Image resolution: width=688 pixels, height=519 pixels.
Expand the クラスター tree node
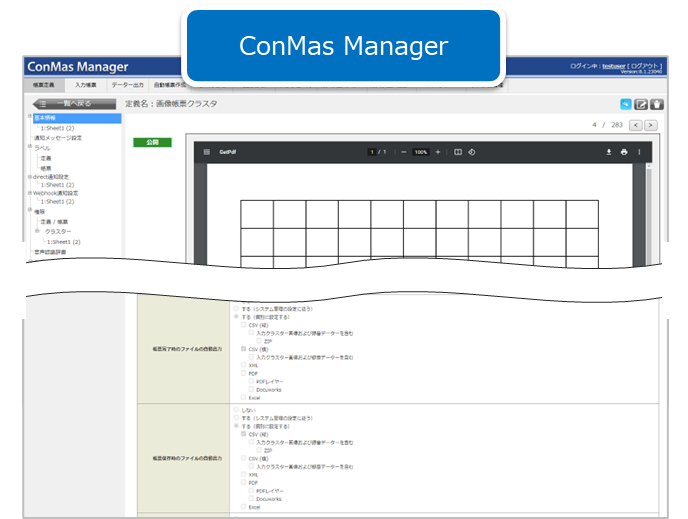pos(38,231)
